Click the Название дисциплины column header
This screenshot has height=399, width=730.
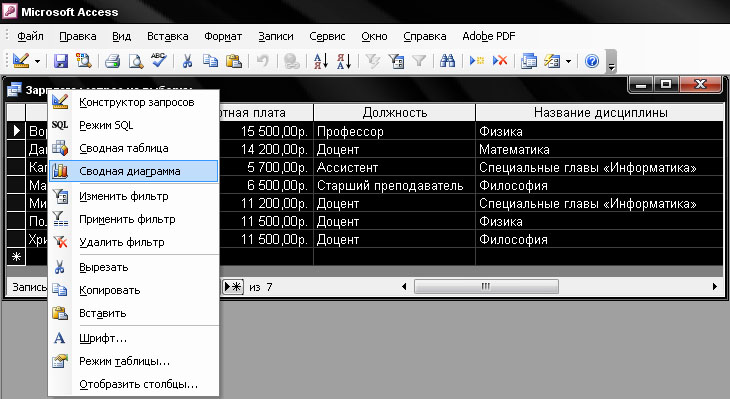coord(600,113)
